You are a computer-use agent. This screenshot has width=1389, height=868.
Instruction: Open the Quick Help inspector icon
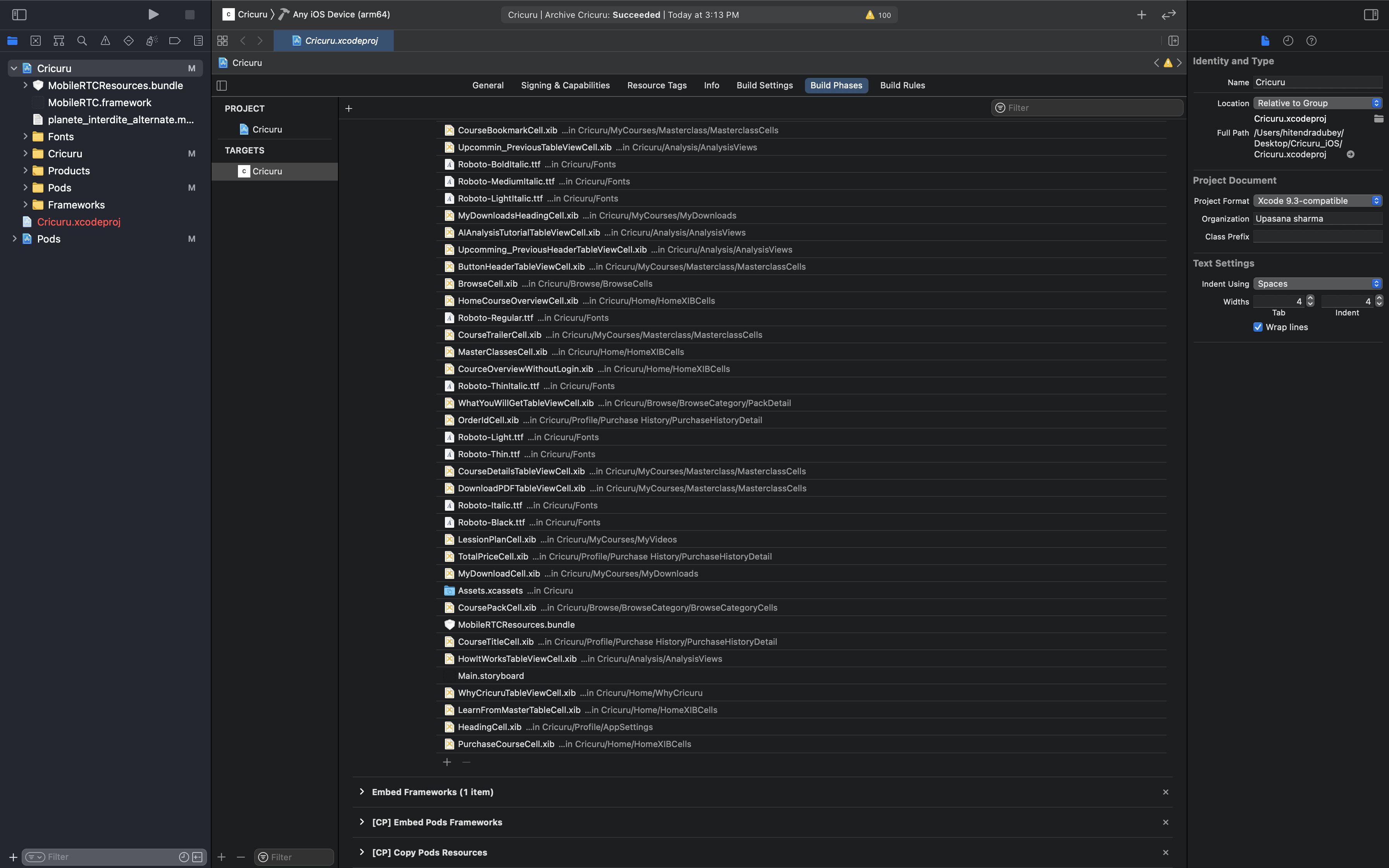coord(1311,41)
